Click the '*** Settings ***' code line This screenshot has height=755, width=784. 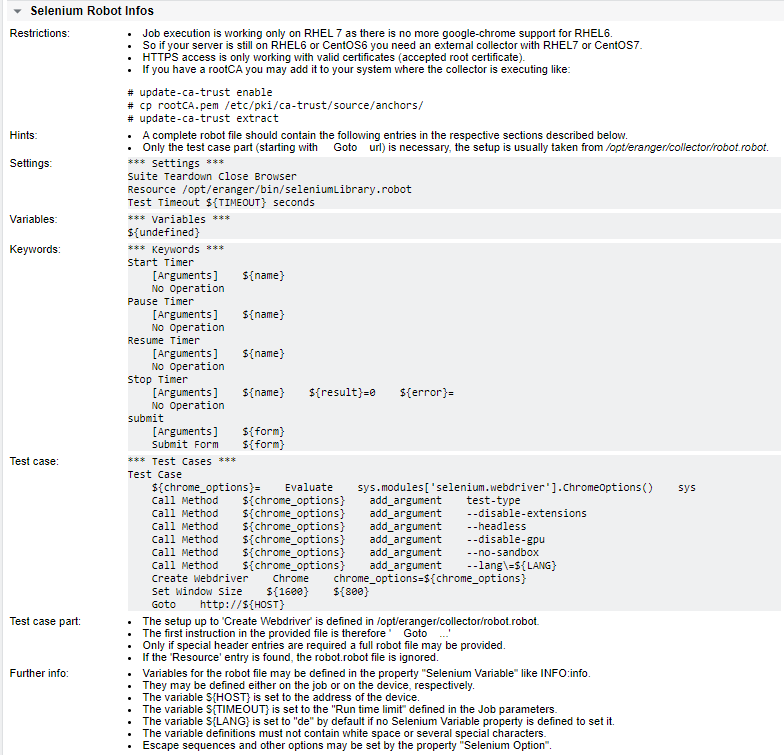(176, 164)
